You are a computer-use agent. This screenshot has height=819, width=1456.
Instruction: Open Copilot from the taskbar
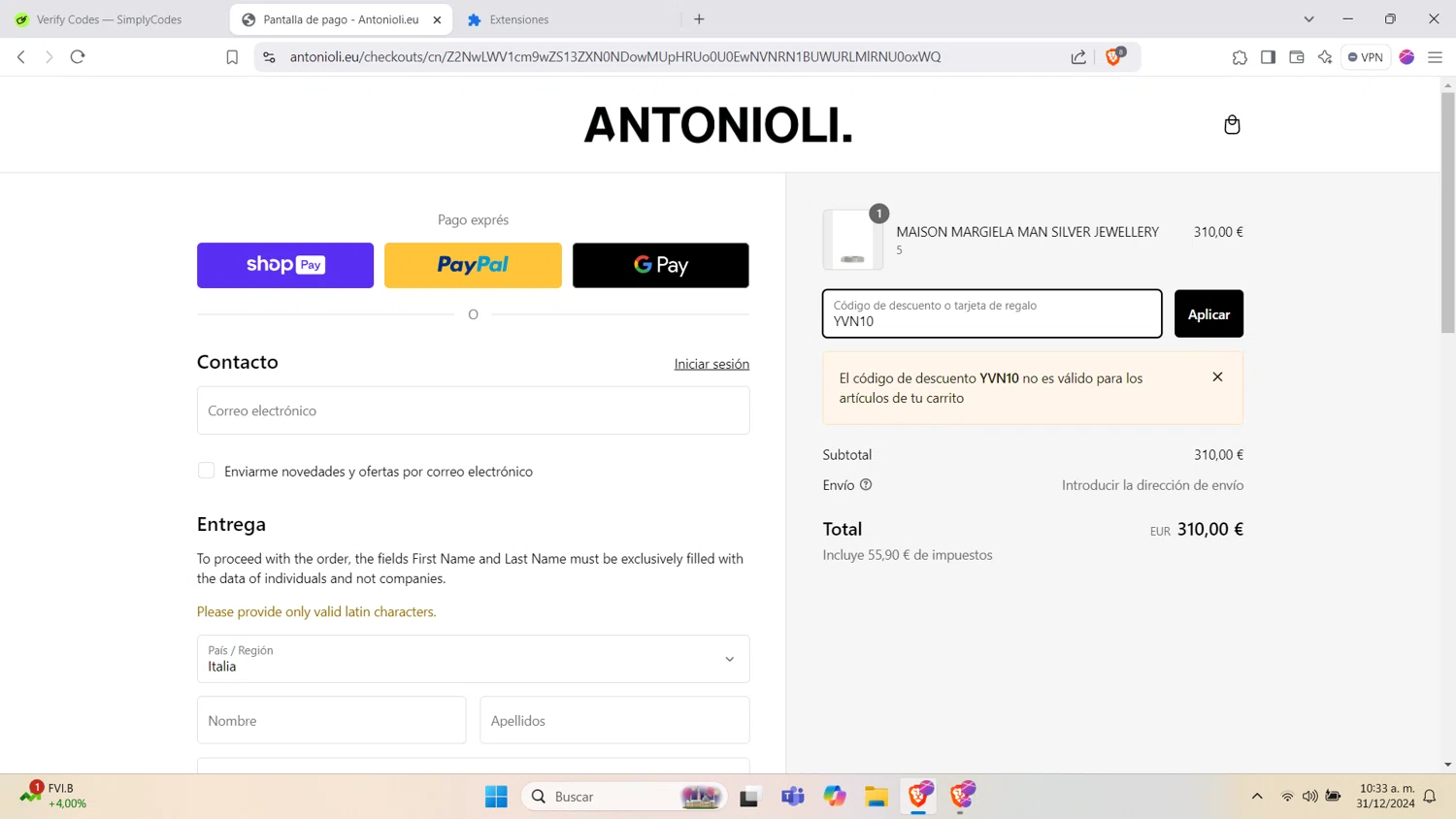click(x=835, y=797)
